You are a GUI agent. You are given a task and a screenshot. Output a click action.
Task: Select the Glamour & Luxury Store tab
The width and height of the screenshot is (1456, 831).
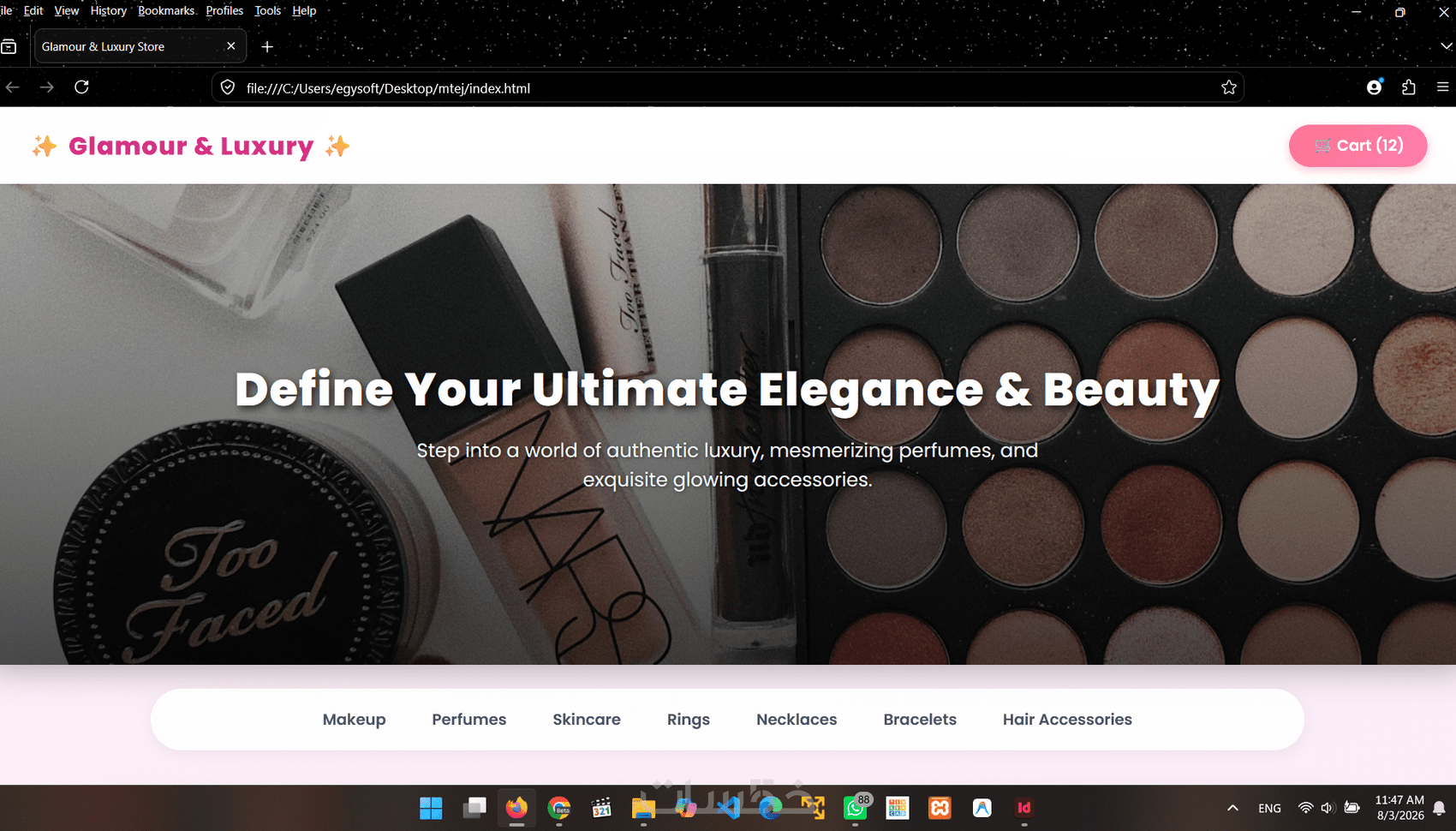point(140,46)
